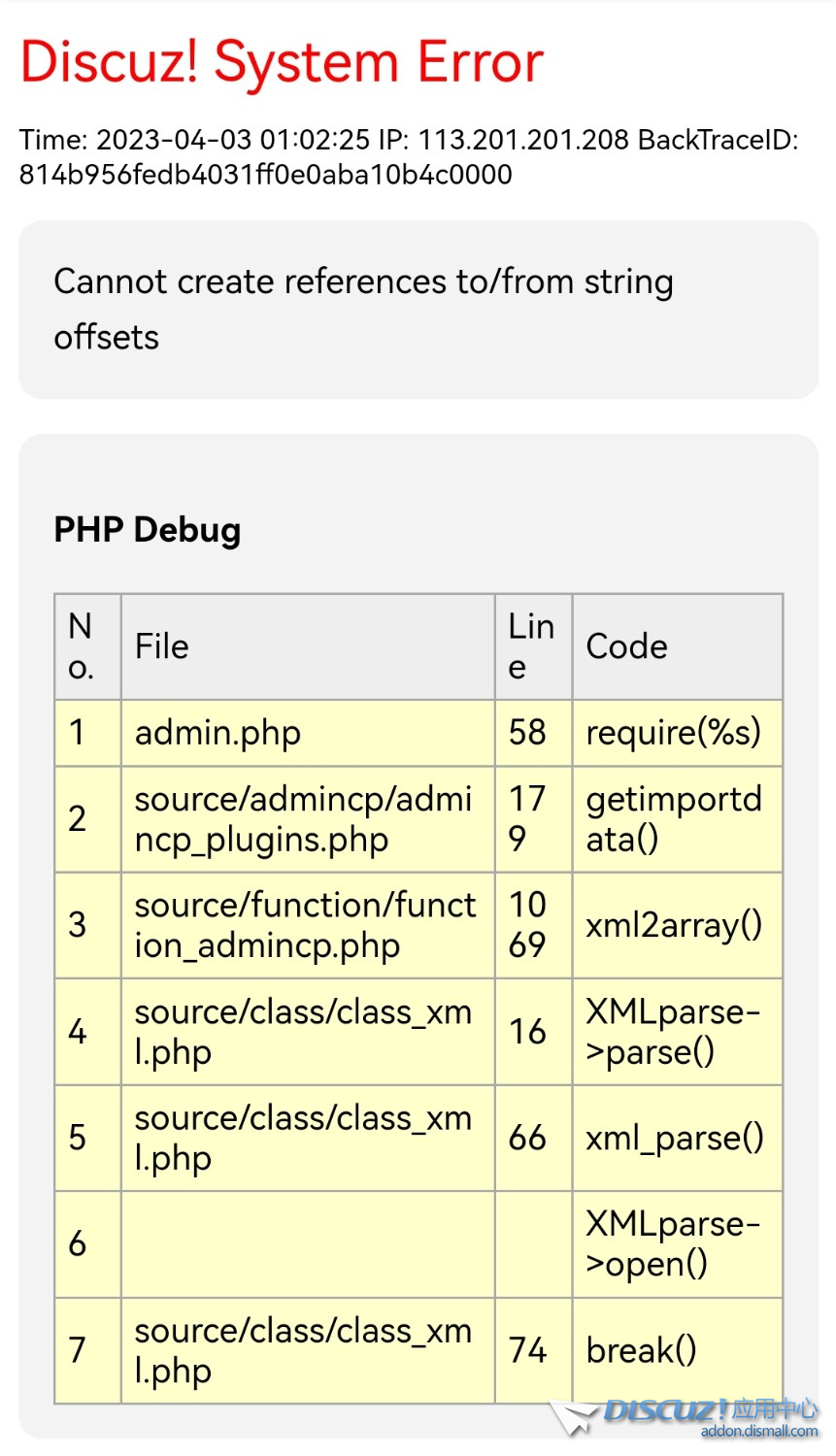
Task: Click the xml_parse() code cell
Action: pos(674,1138)
